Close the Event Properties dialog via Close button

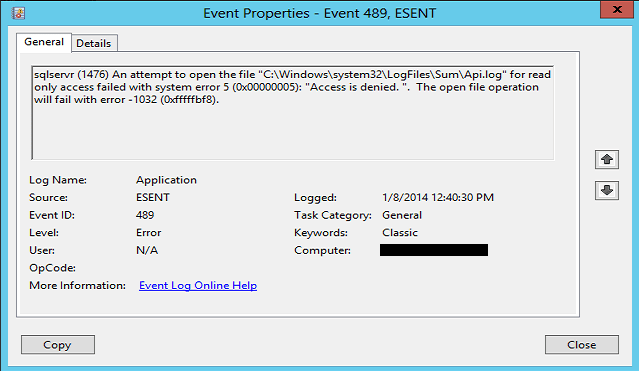tap(582, 345)
